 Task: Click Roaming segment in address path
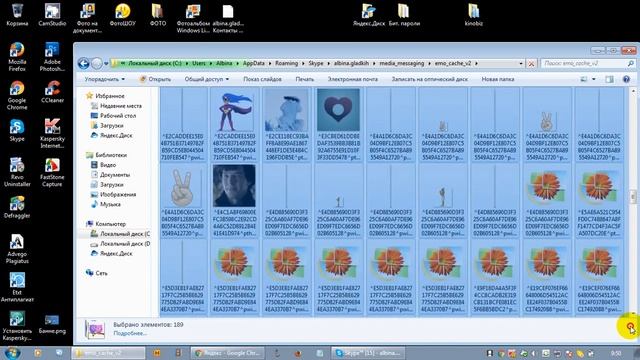pos(287,63)
